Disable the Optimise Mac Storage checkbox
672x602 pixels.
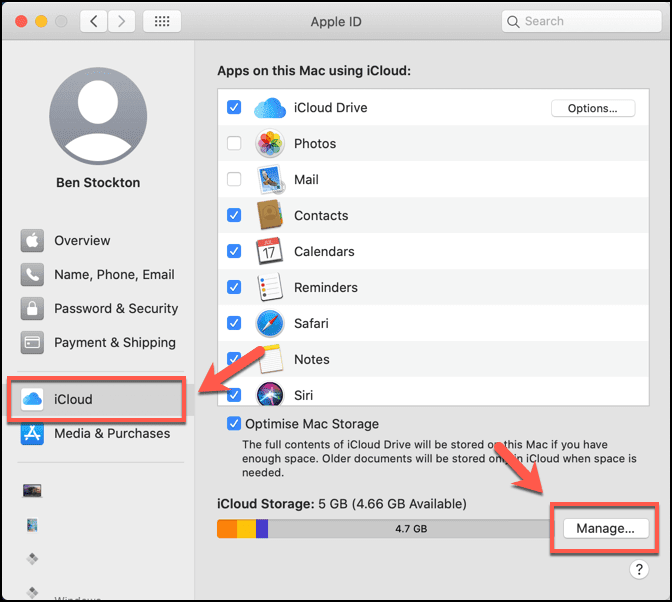tap(234, 424)
